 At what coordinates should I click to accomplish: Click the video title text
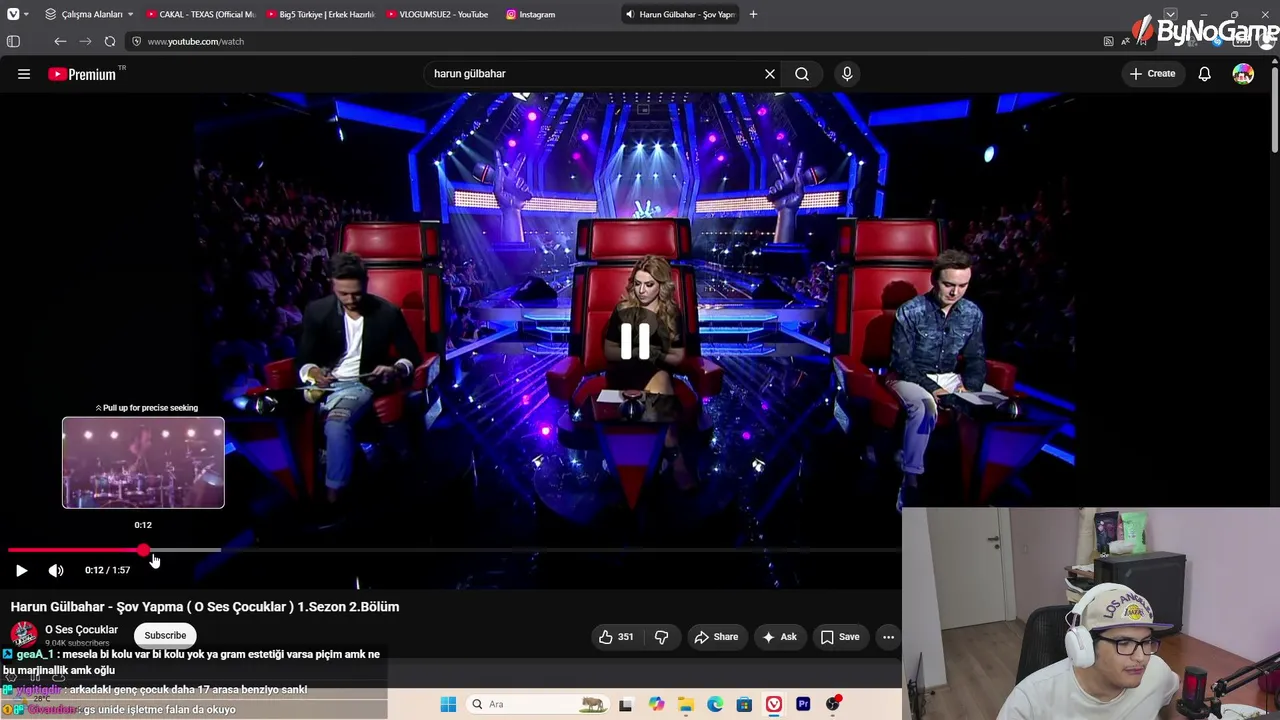205,607
